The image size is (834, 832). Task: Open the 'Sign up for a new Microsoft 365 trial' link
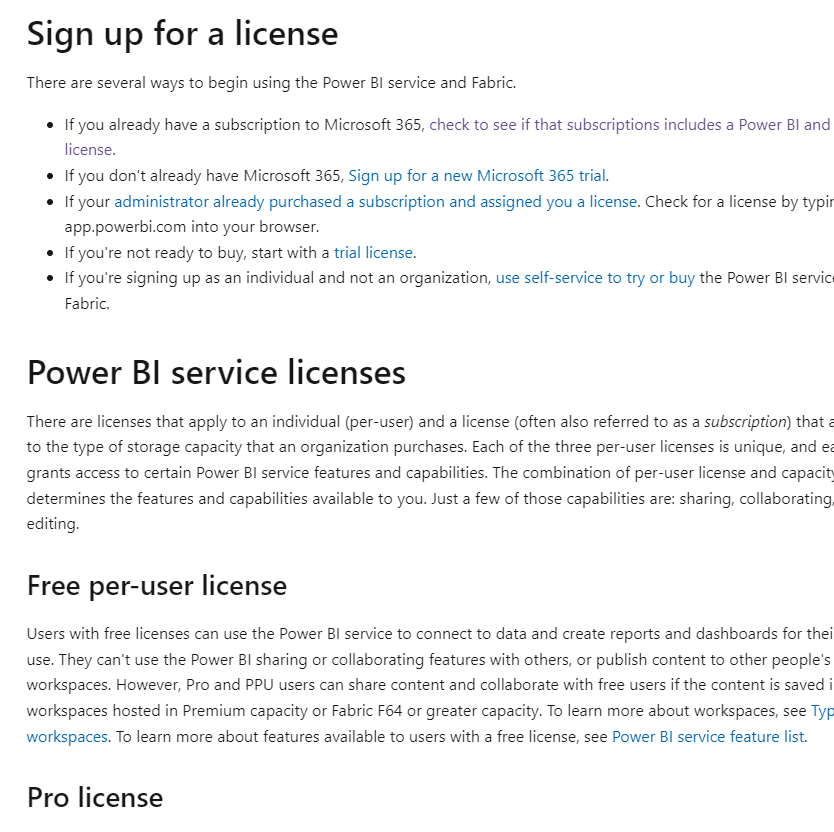476,175
